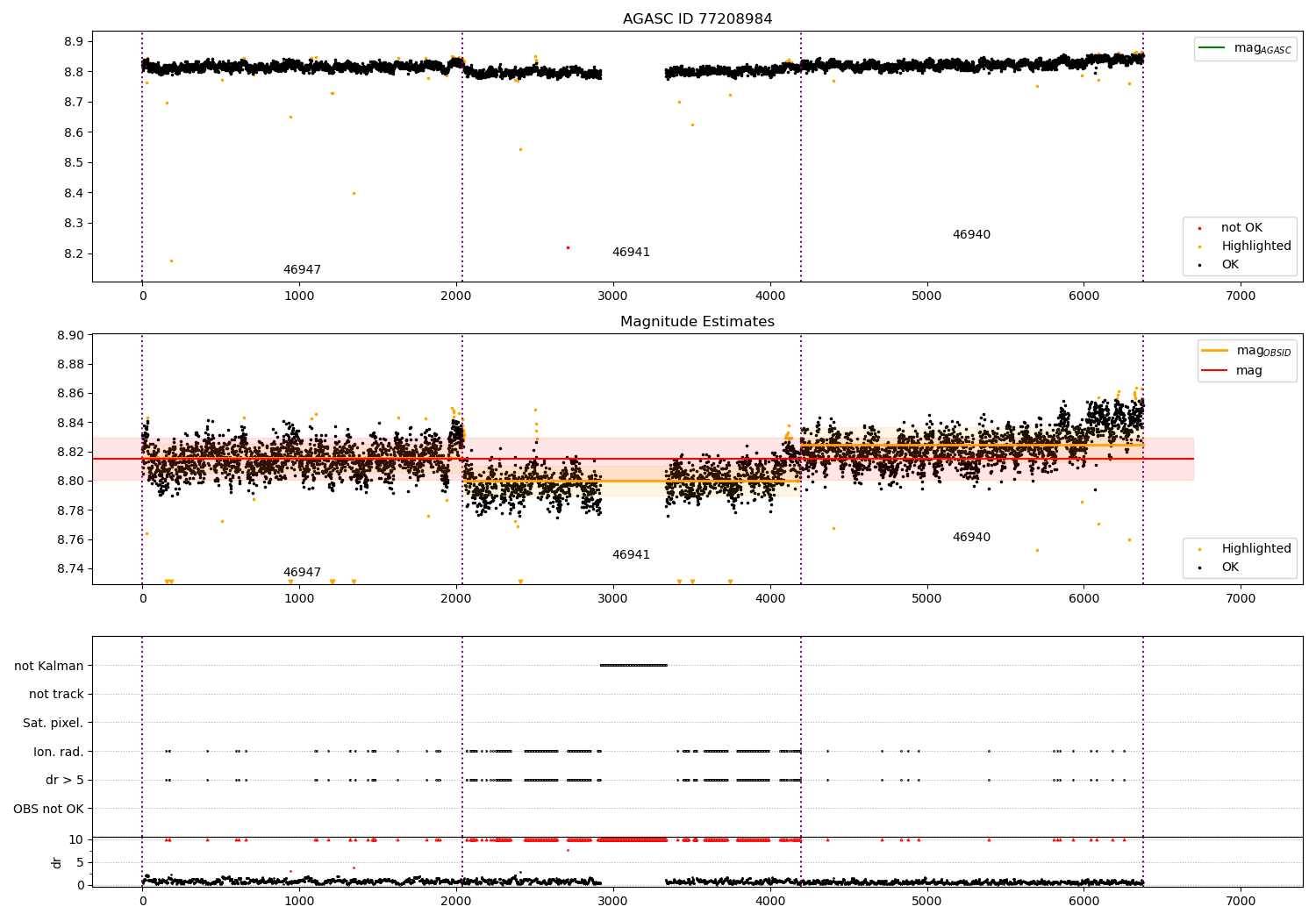This screenshot has height=921, width=1316.
Task: Click the 8.2 y-tick in the top plot
Action: click(74, 253)
